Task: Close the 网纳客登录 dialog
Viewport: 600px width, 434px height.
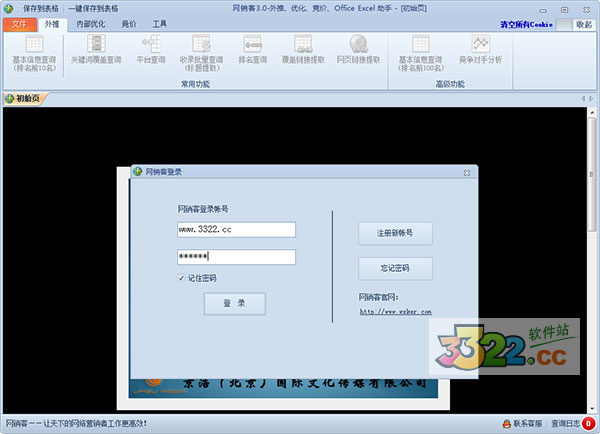Action: [x=467, y=173]
